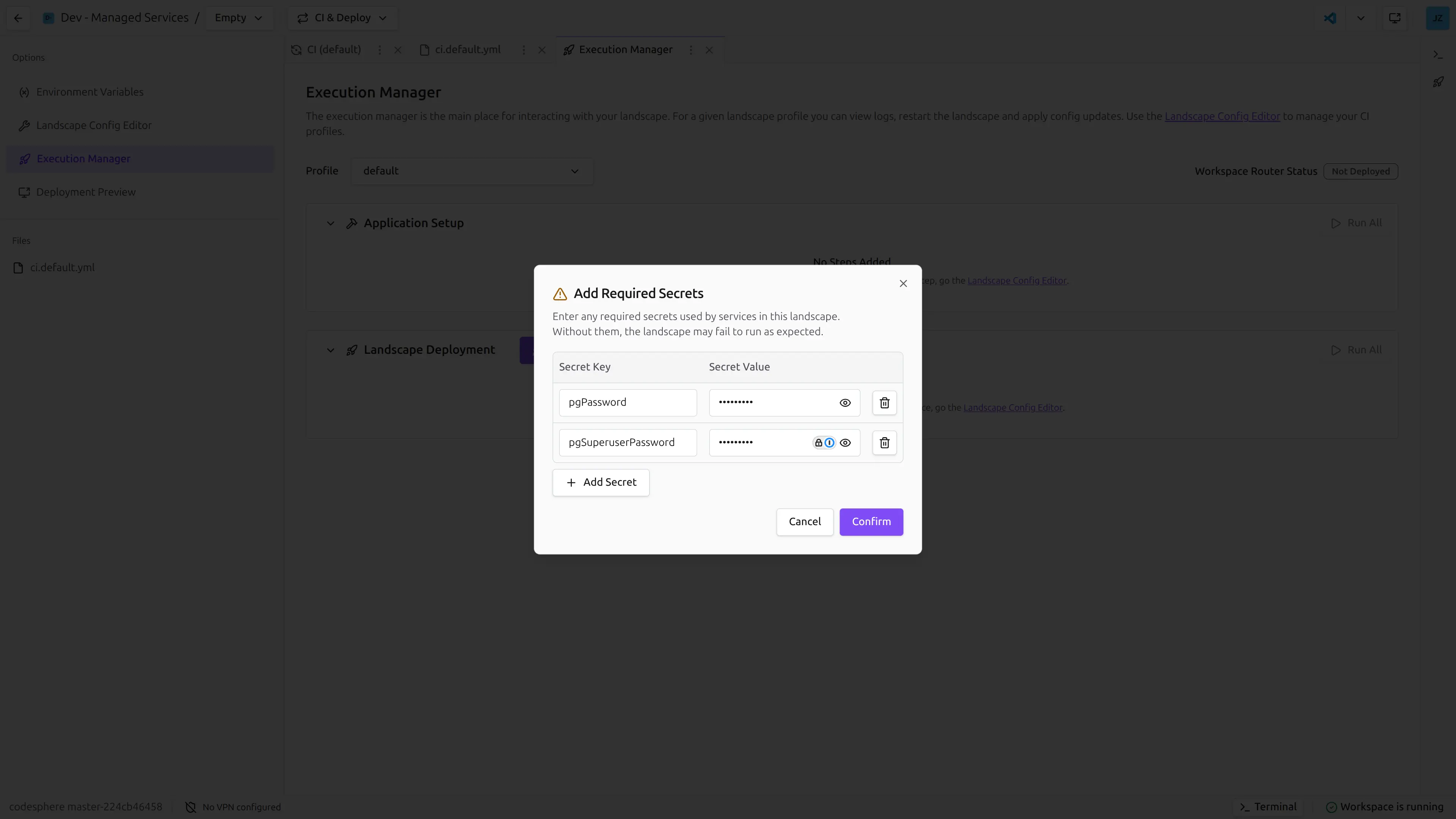1456x819 pixels.
Task: Collapse the Application Setup section
Action: point(331,223)
